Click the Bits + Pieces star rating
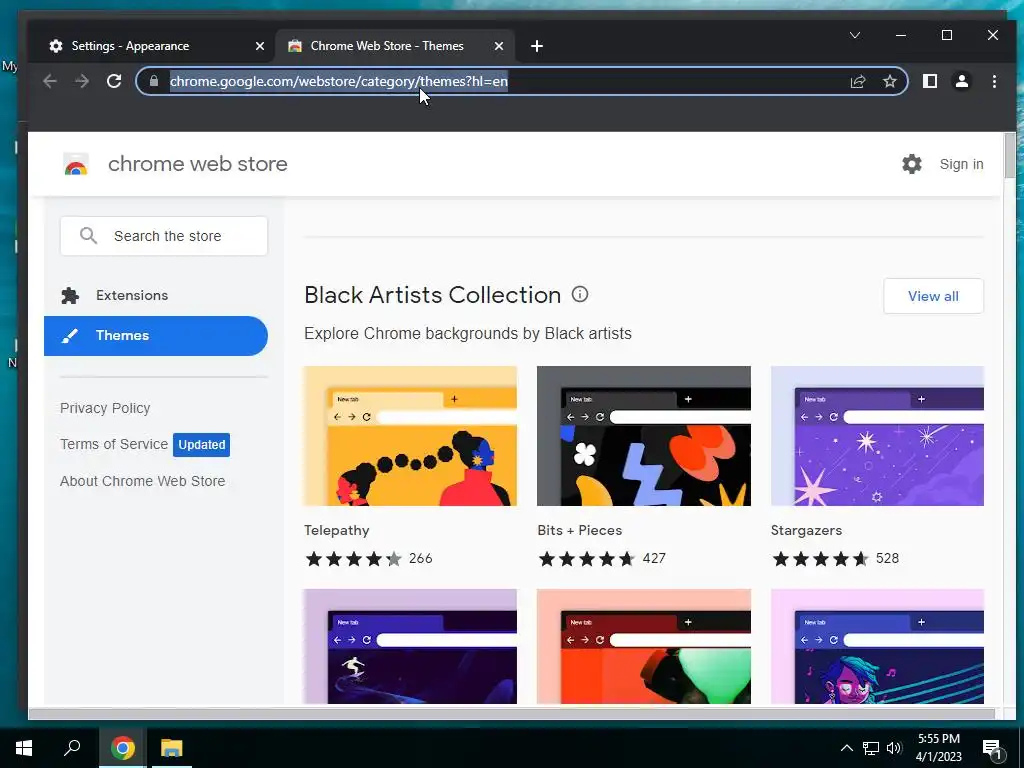This screenshot has height=768, width=1024. [586, 559]
